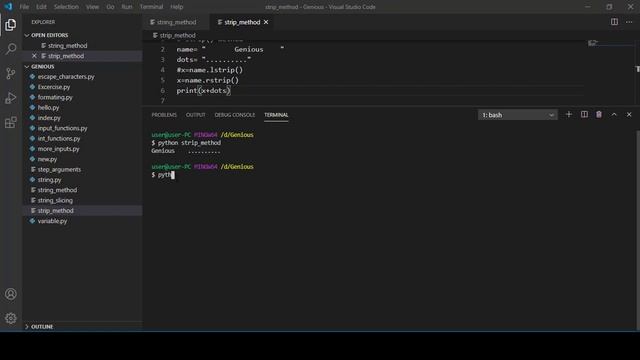
Task: Open the Search view in activity bar
Action: pyautogui.click(x=11, y=49)
